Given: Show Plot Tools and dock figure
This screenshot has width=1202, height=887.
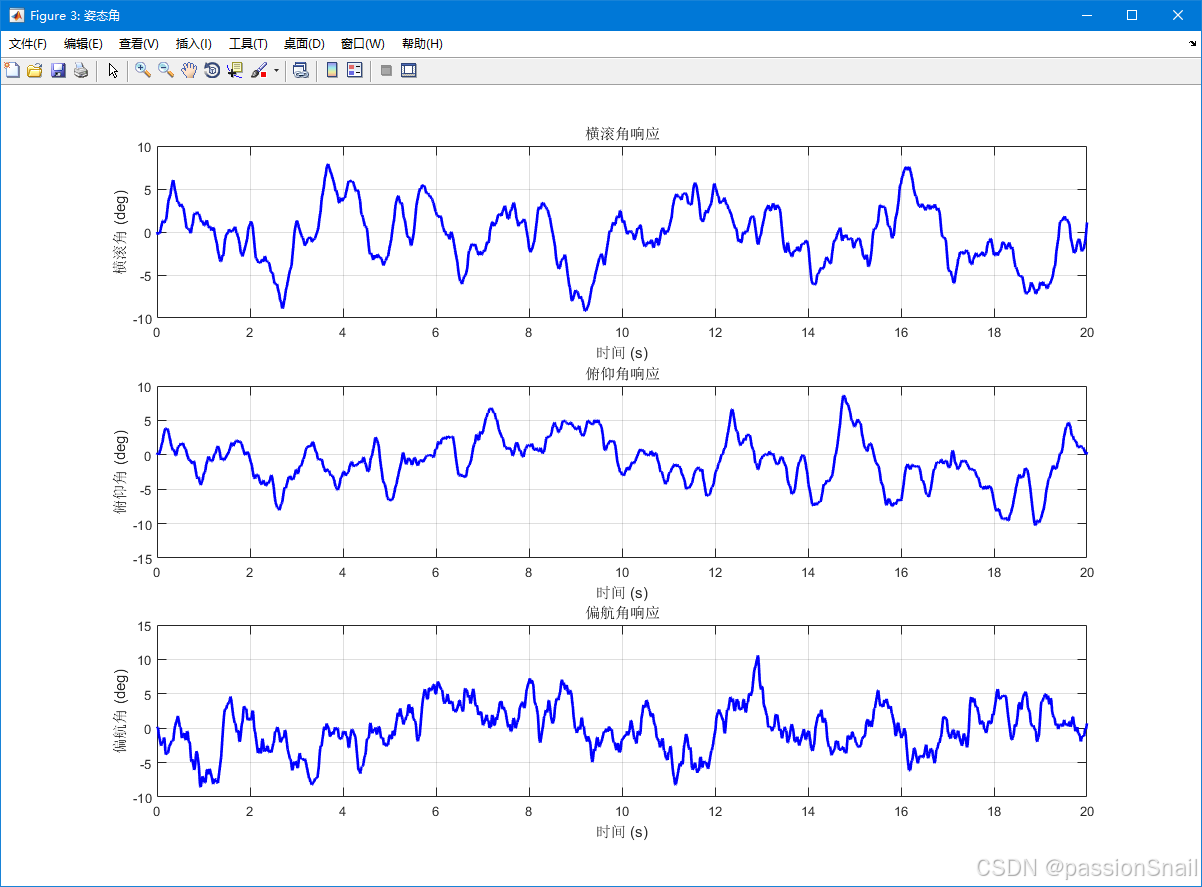Looking at the screenshot, I should coord(409,70).
